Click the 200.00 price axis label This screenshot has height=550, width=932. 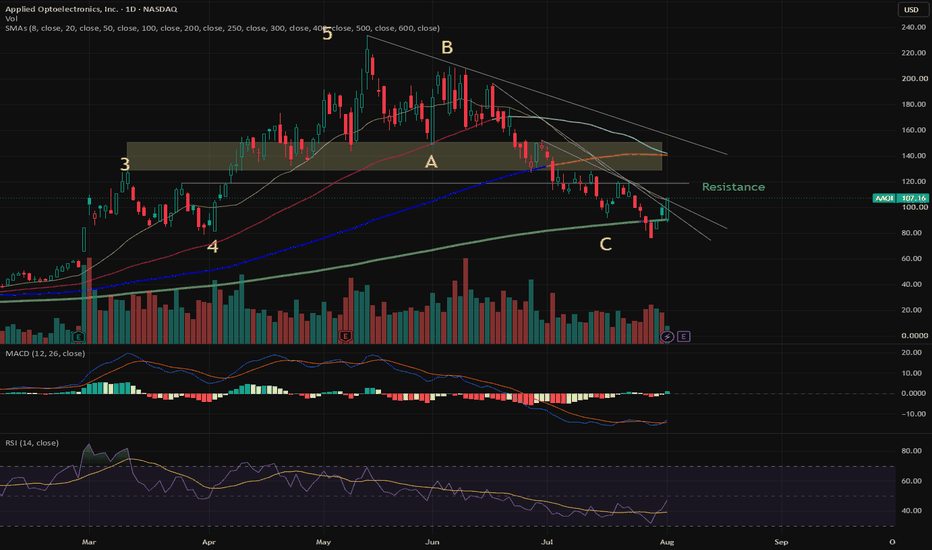click(914, 78)
